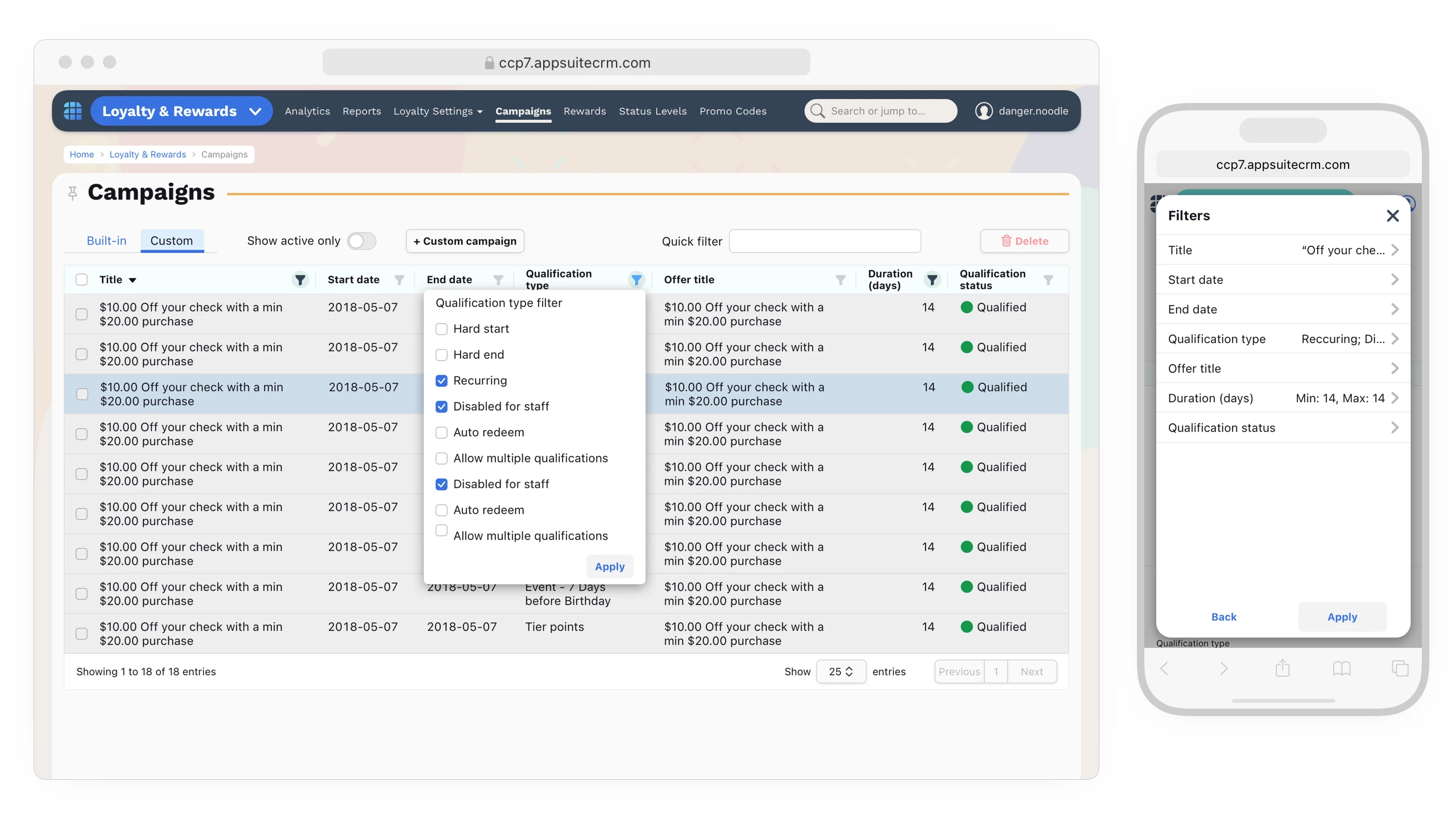Open the Qualification type filter funnel icon
Screen dimensions: 1456x819
coord(636,279)
